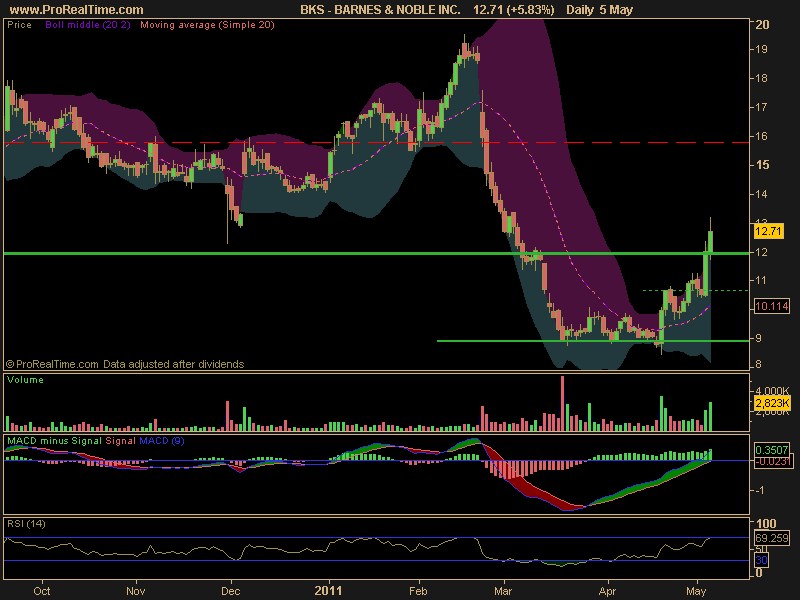Select the 2011 marker on time axis
This screenshot has height=600, width=800.
(x=328, y=591)
